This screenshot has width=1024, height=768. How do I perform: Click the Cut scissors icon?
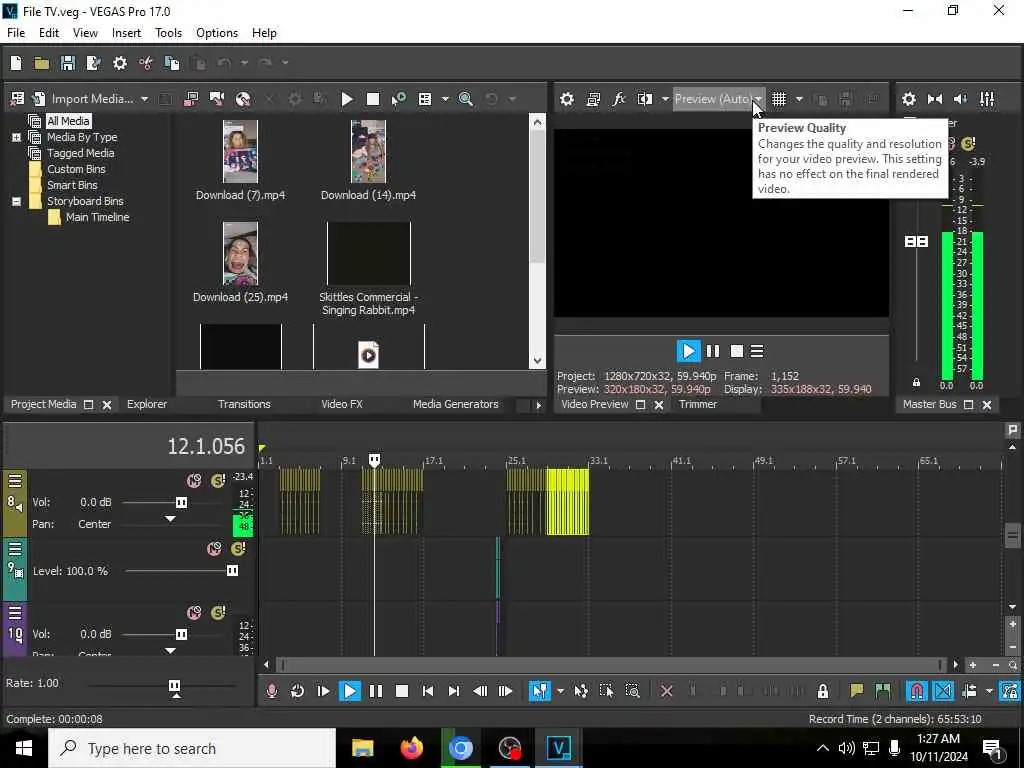(146, 63)
